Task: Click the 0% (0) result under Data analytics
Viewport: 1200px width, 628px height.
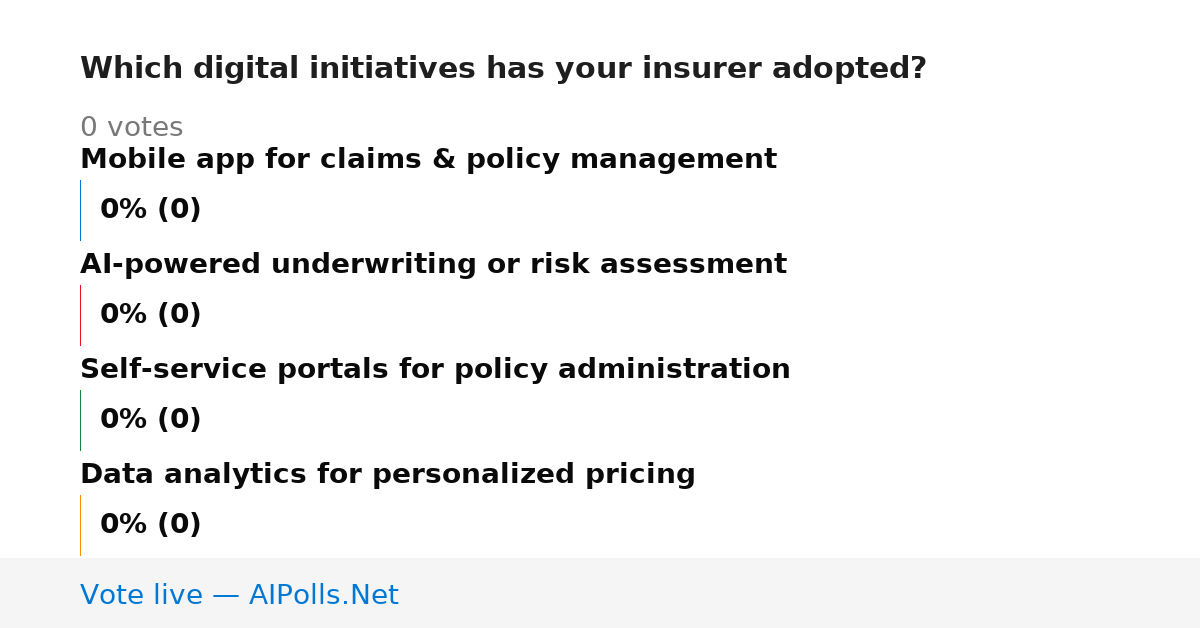Action: pyautogui.click(x=151, y=525)
